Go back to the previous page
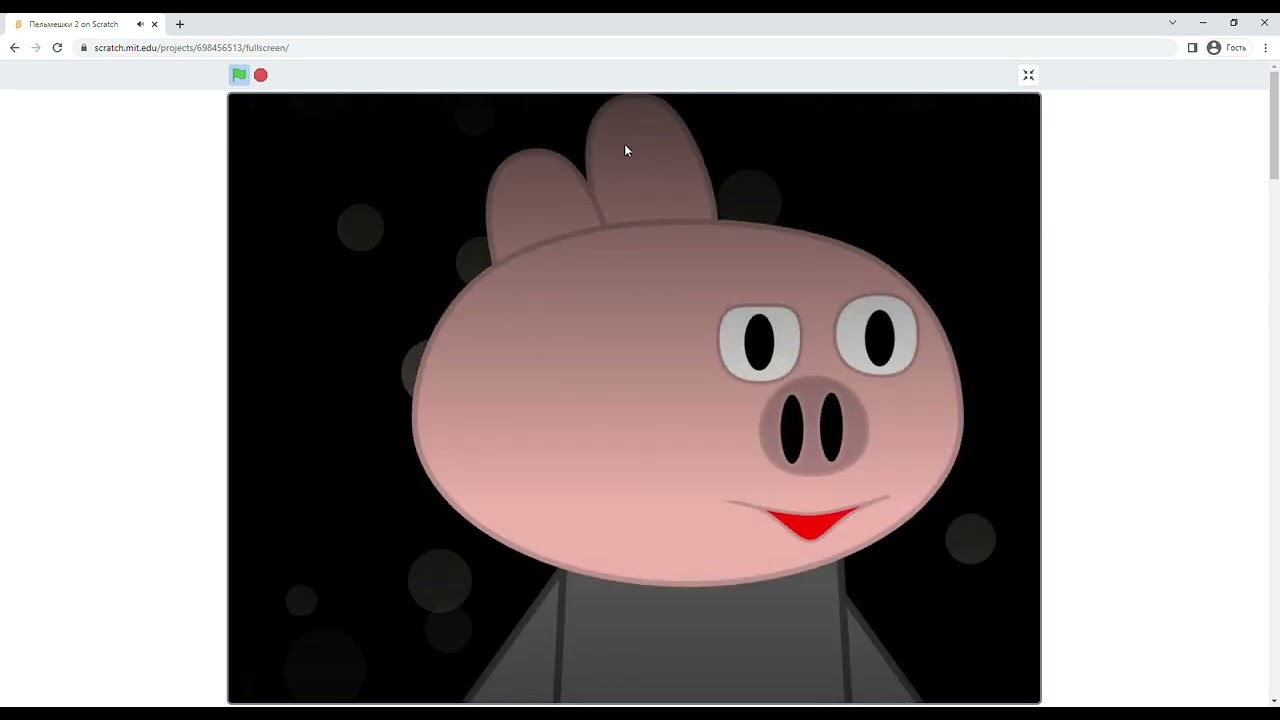Image resolution: width=1280 pixels, height=720 pixels. (x=14, y=48)
